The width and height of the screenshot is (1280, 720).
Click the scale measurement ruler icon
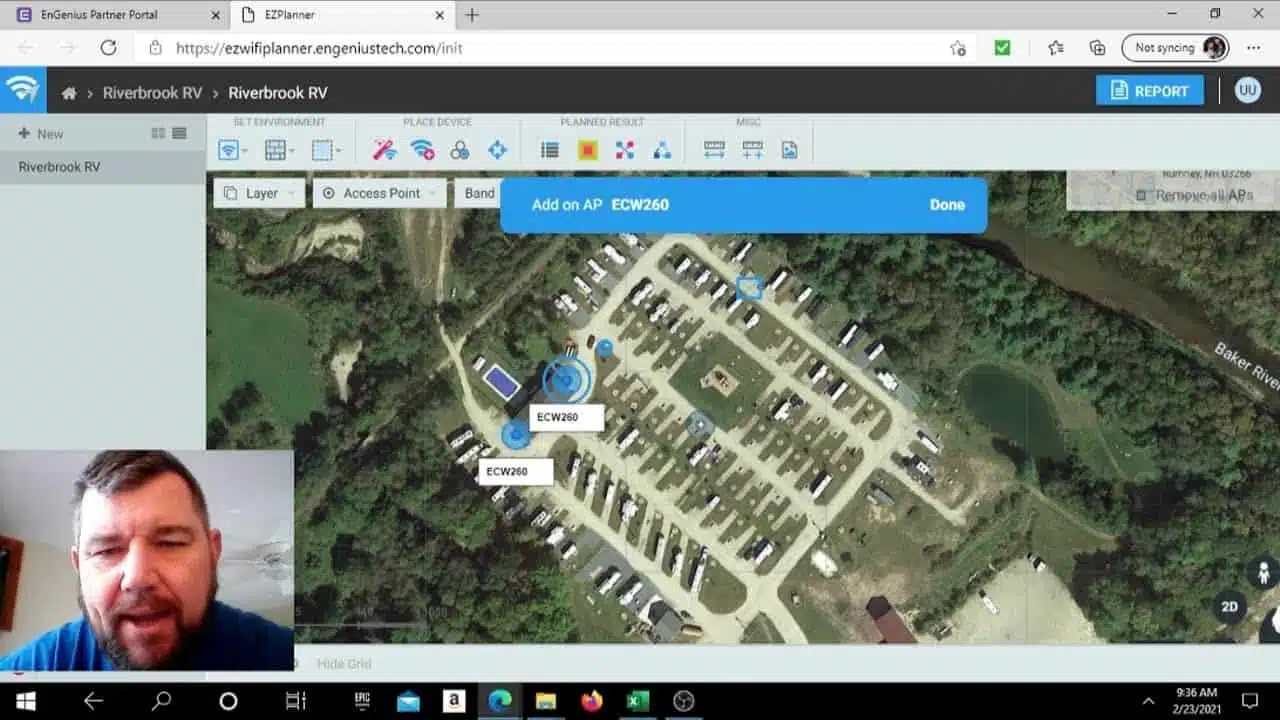[714, 150]
